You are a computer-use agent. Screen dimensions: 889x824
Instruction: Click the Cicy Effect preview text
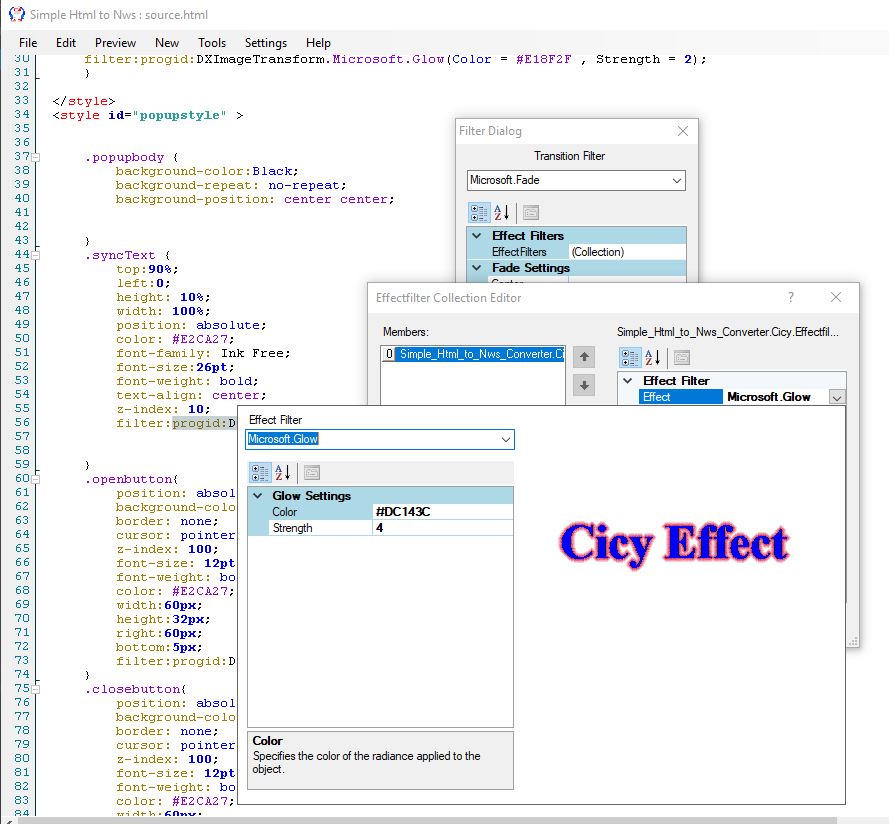(674, 543)
